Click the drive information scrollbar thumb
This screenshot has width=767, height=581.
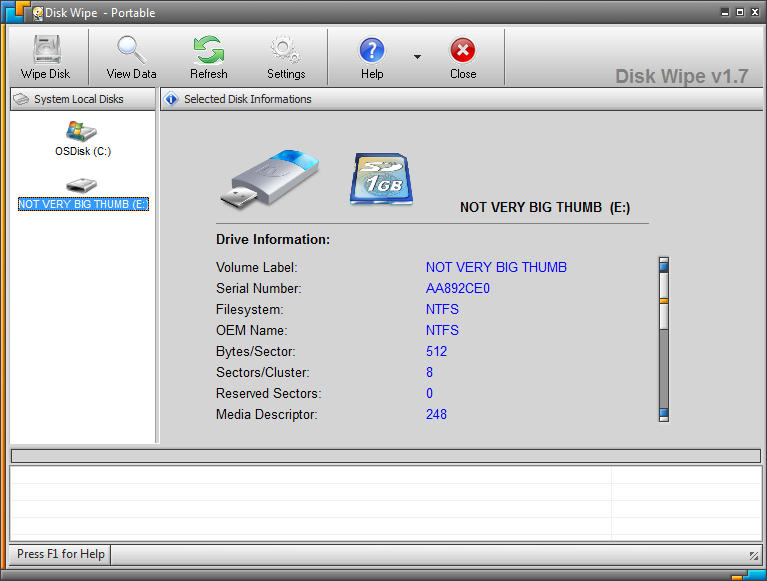(664, 301)
